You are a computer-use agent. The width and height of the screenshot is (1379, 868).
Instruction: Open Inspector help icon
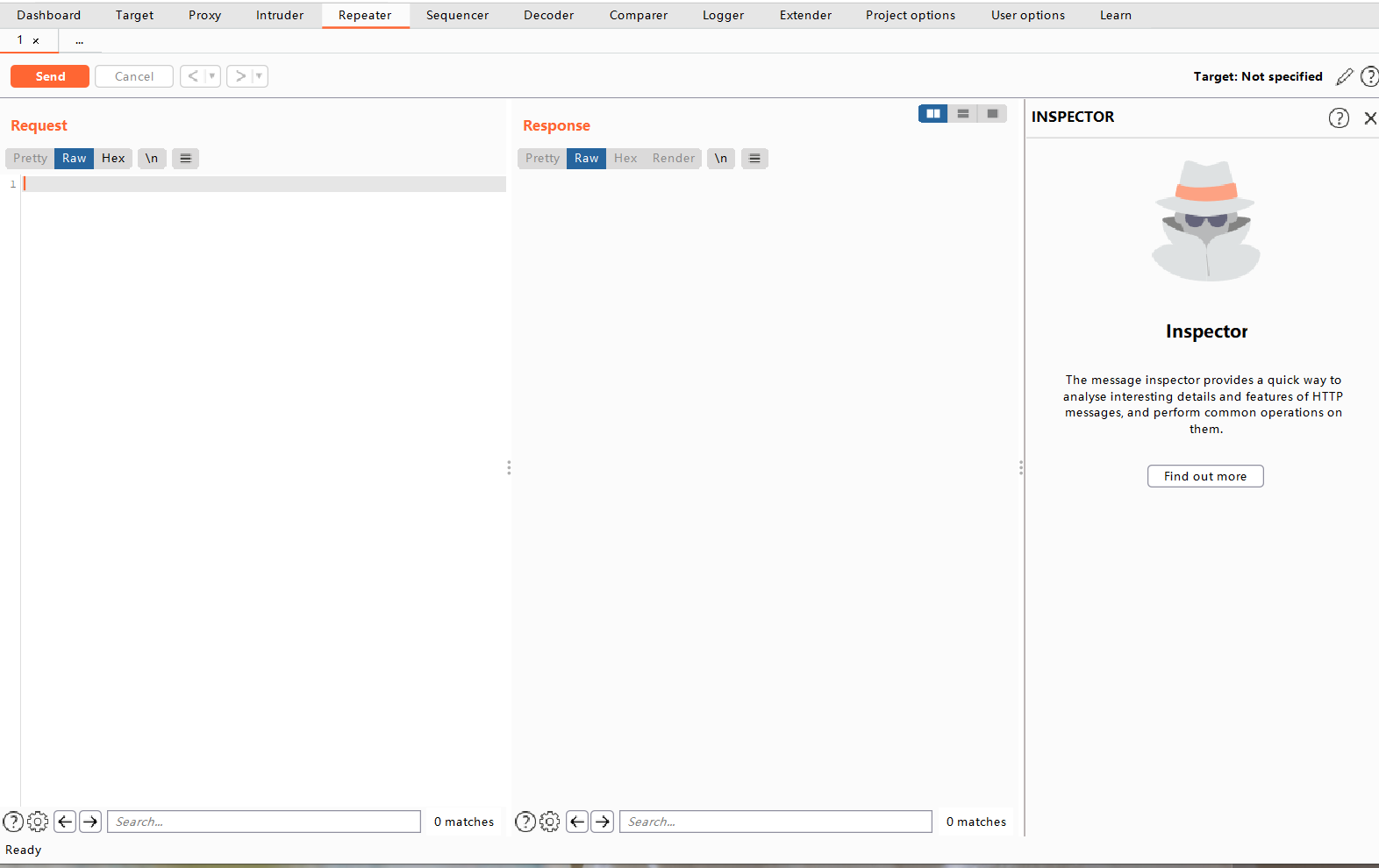coord(1339,117)
